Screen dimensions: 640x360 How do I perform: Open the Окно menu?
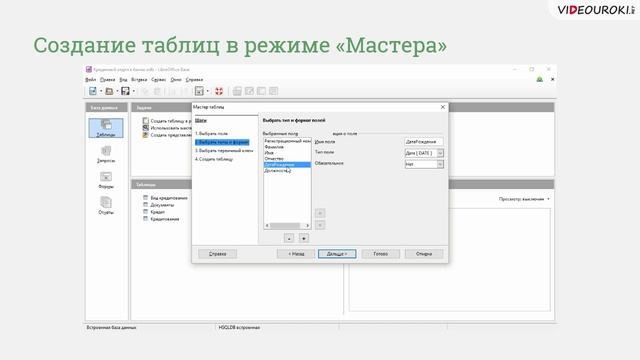pos(176,80)
